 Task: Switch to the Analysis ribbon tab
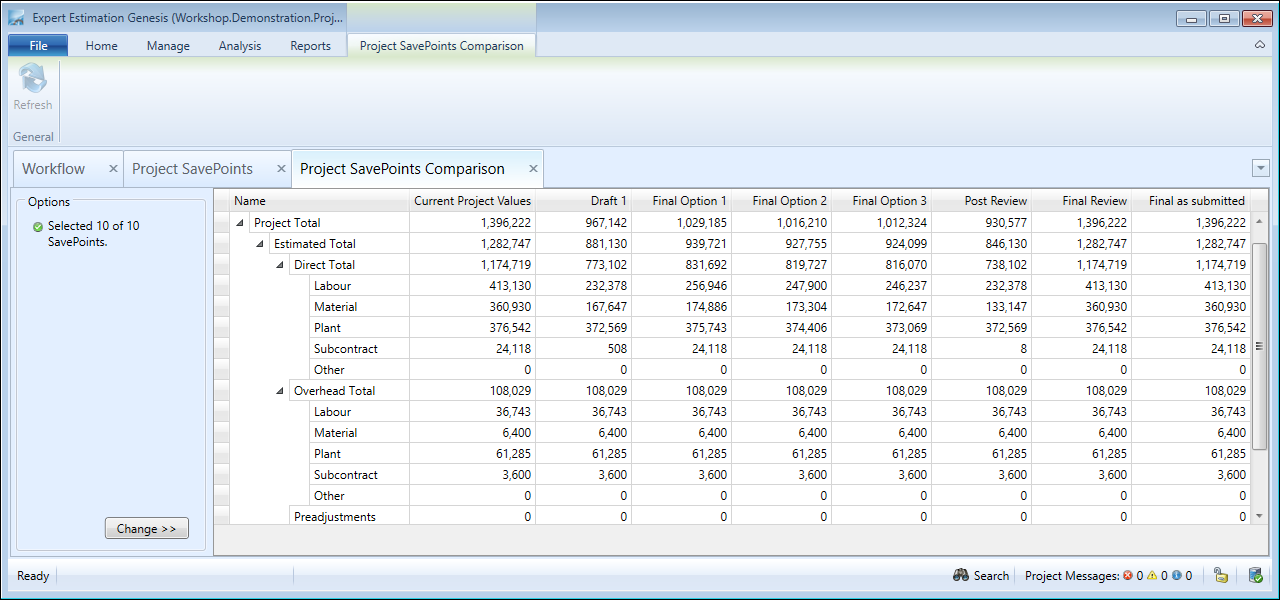(x=240, y=45)
